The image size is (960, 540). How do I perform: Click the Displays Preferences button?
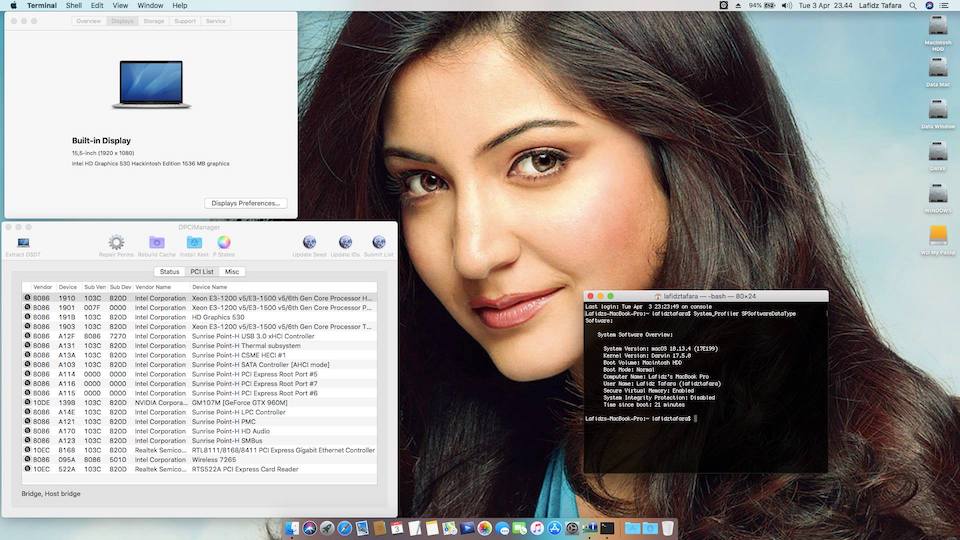pos(245,203)
